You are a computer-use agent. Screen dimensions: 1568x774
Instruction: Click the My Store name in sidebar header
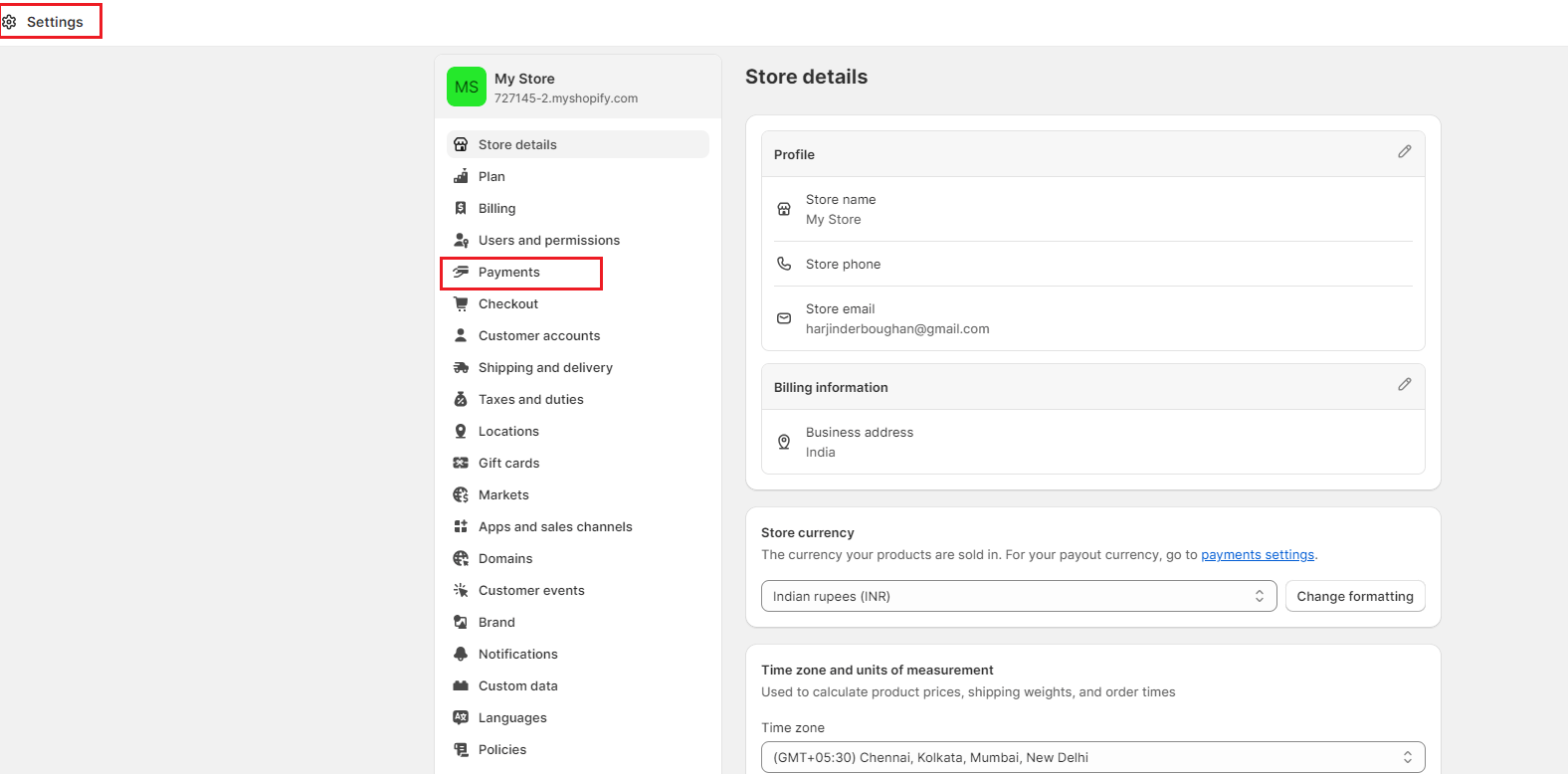[x=524, y=79]
